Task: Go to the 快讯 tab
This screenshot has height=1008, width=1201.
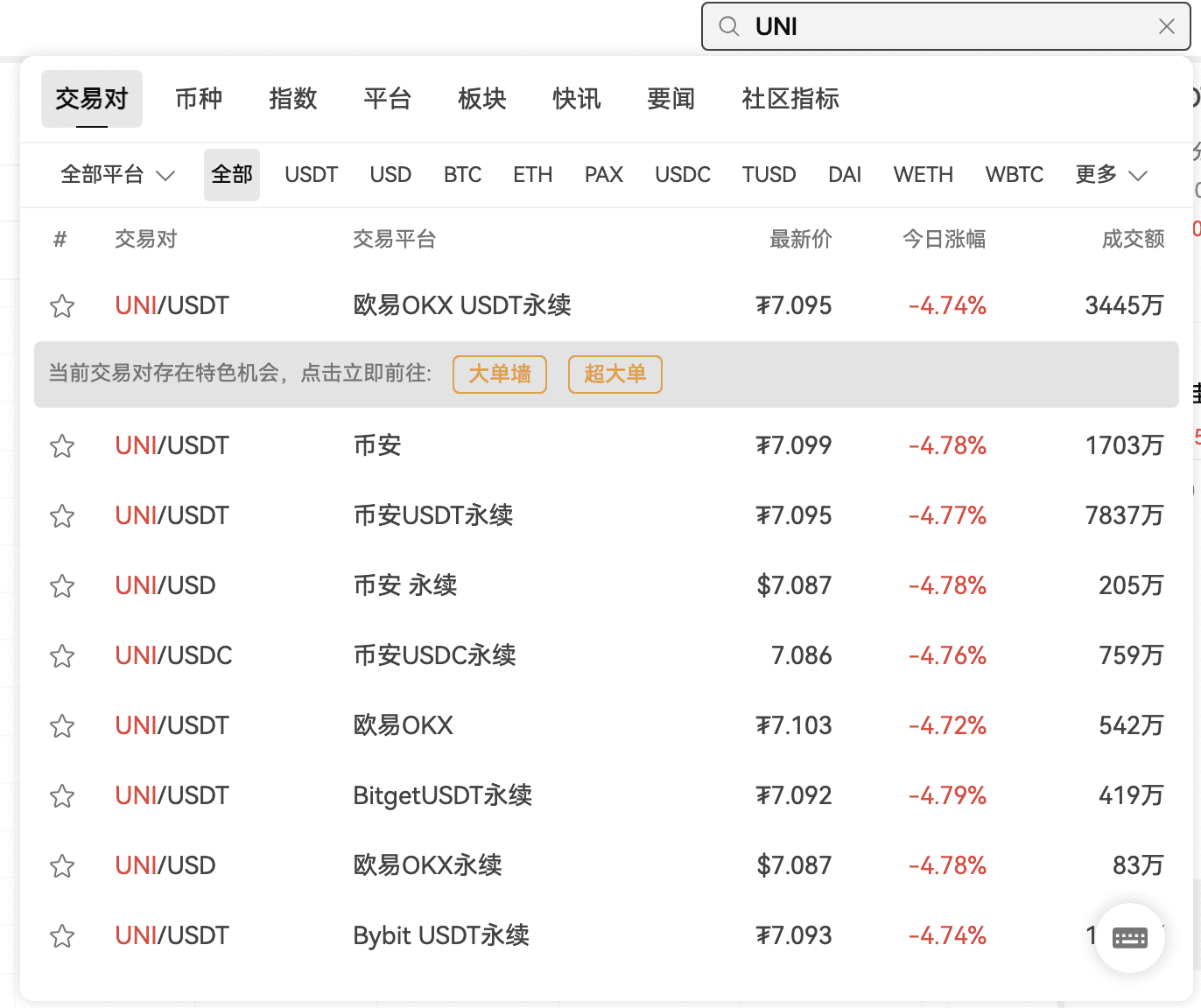Action: click(x=577, y=99)
